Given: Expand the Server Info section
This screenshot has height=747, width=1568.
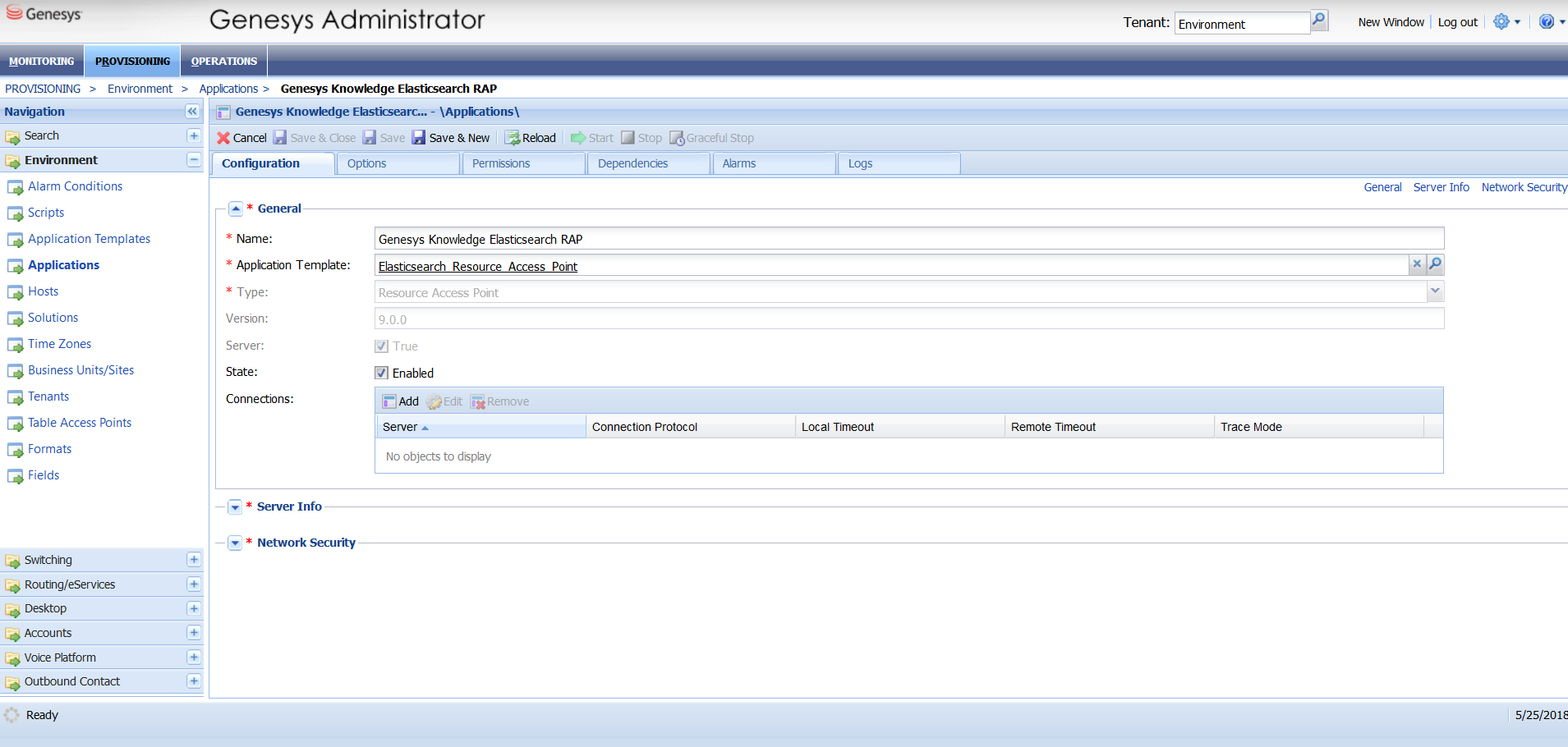Looking at the screenshot, I should tap(235, 507).
